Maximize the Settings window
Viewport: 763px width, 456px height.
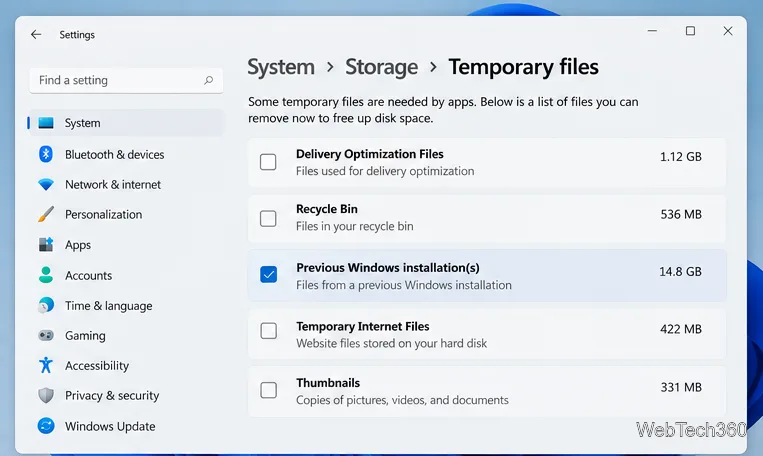[x=690, y=31]
